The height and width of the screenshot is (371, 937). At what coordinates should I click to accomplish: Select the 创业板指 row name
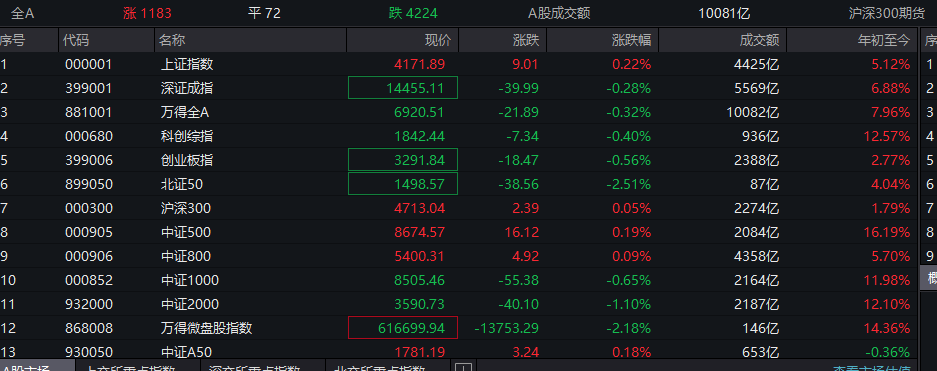click(x=187, y=160)
